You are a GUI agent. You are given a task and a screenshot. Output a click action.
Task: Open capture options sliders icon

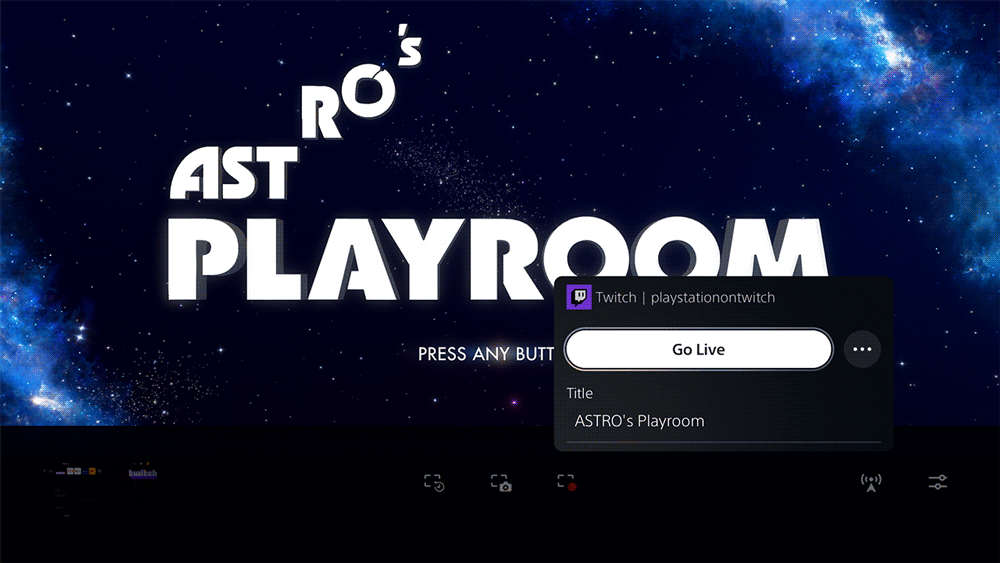pyautogui.click(x=938, y=482)
